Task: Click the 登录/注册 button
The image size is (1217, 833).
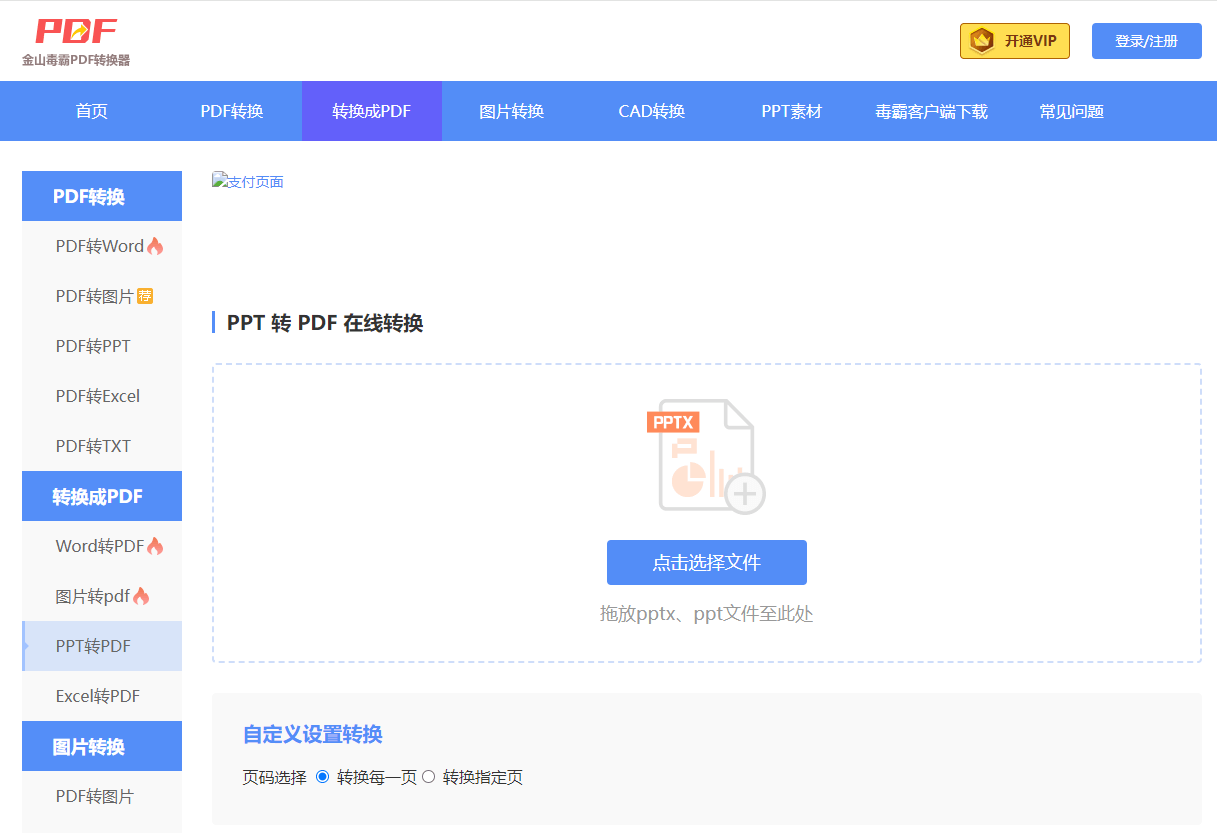Action: (1146, 40)
